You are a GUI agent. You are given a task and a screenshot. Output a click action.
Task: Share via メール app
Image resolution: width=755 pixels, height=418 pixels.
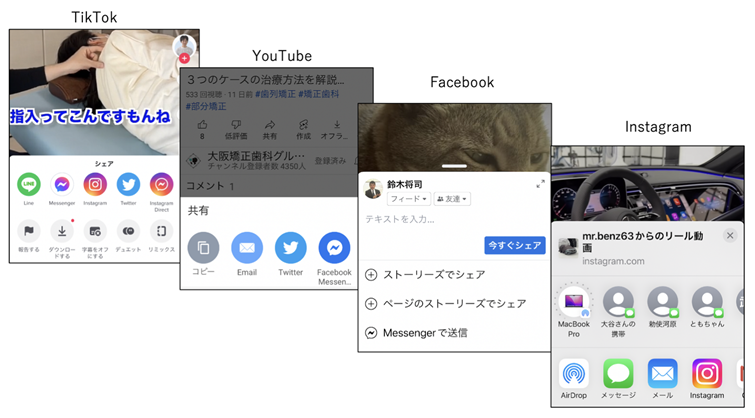663,374
